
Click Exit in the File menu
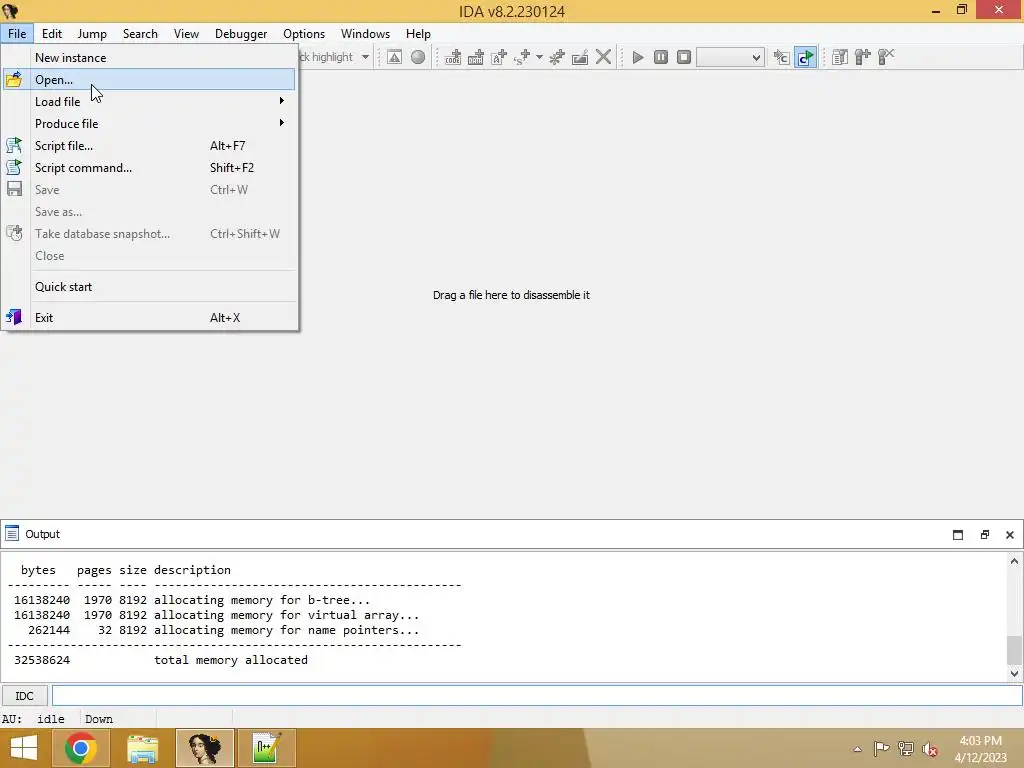149,317
